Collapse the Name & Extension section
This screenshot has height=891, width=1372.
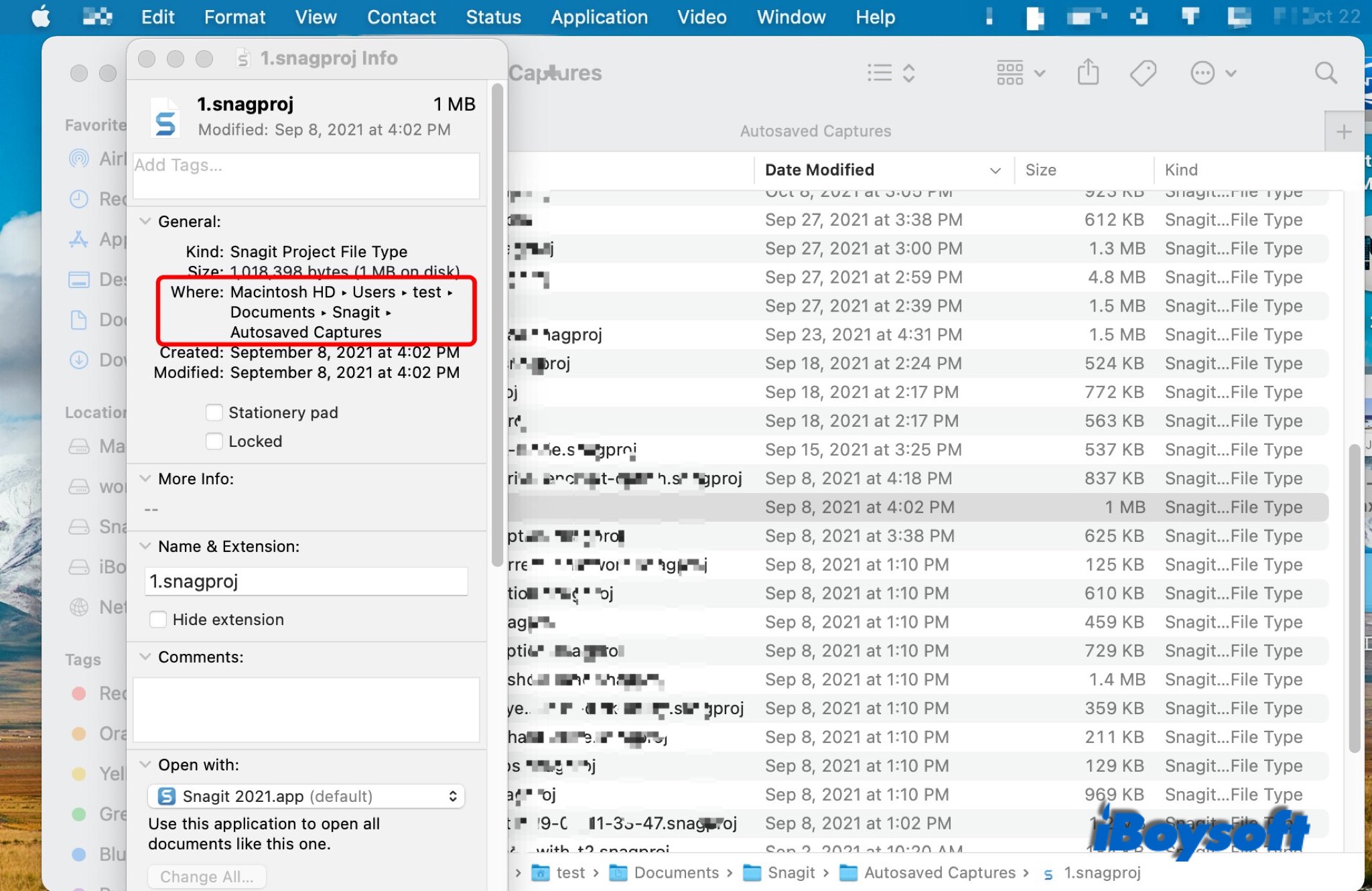[x=145, y=546]
